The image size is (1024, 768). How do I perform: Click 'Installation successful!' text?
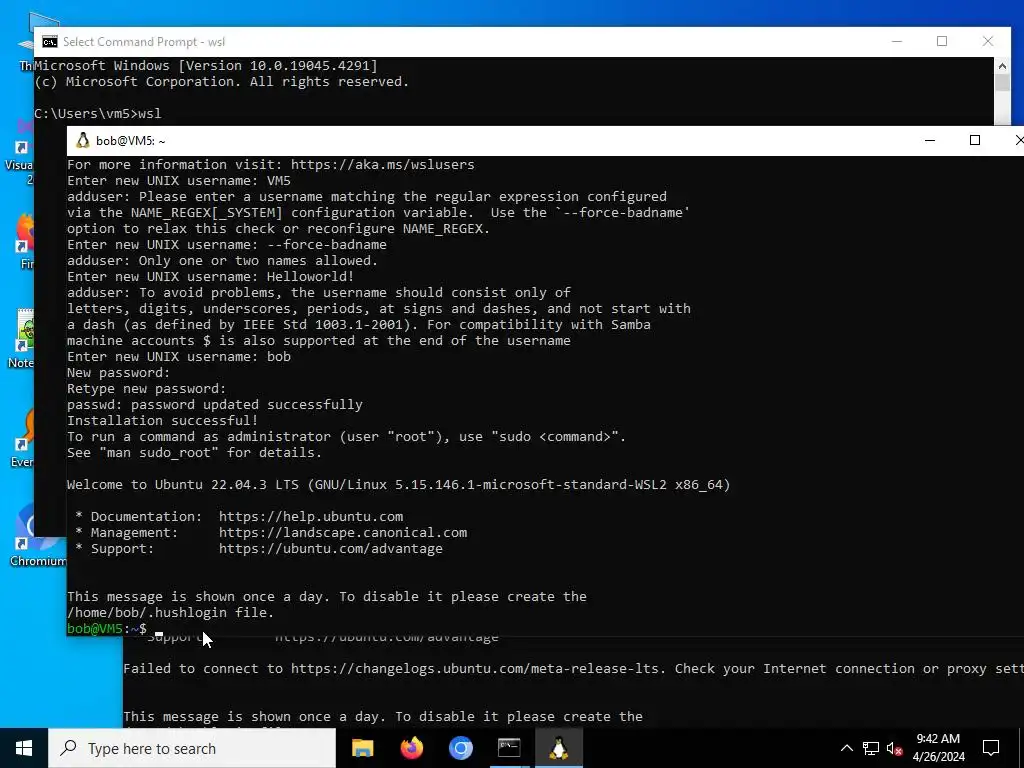click(163, 421)
